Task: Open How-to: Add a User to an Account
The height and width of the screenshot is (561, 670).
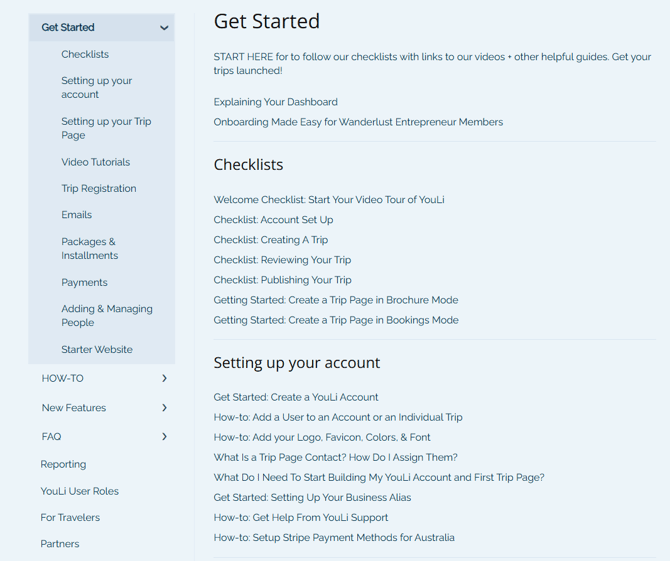Action: 338,417
